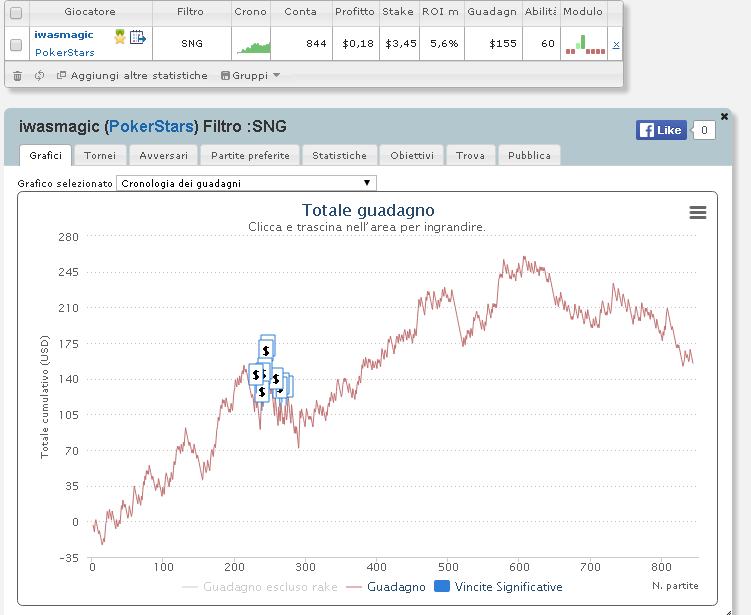Screen dimensions: 751x615
Task: Toggle Guadagno escluso rake legend series
Action: pos(260,587)
